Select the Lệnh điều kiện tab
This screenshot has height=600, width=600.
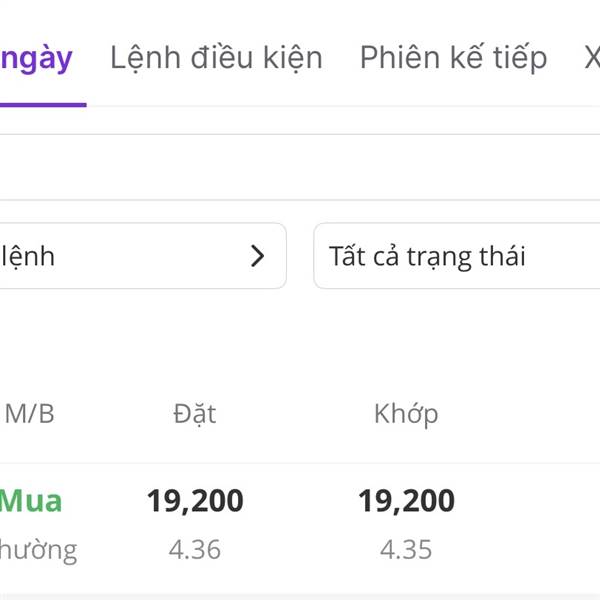(x=216, y=58)
